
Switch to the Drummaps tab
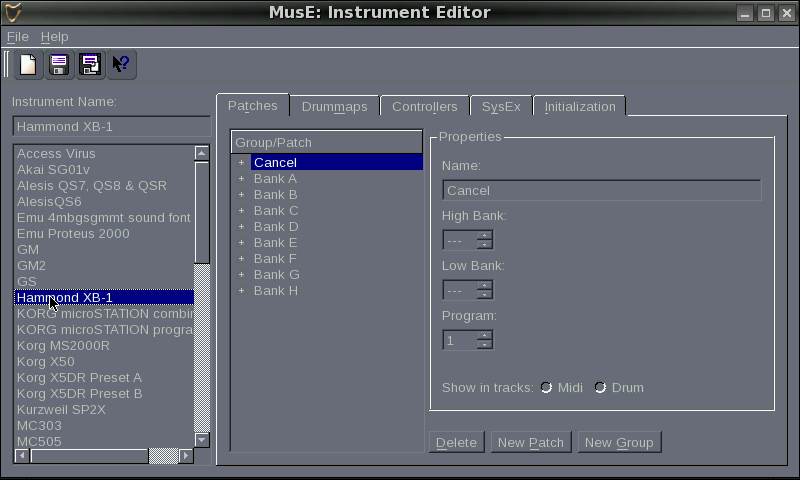(334, 107)
